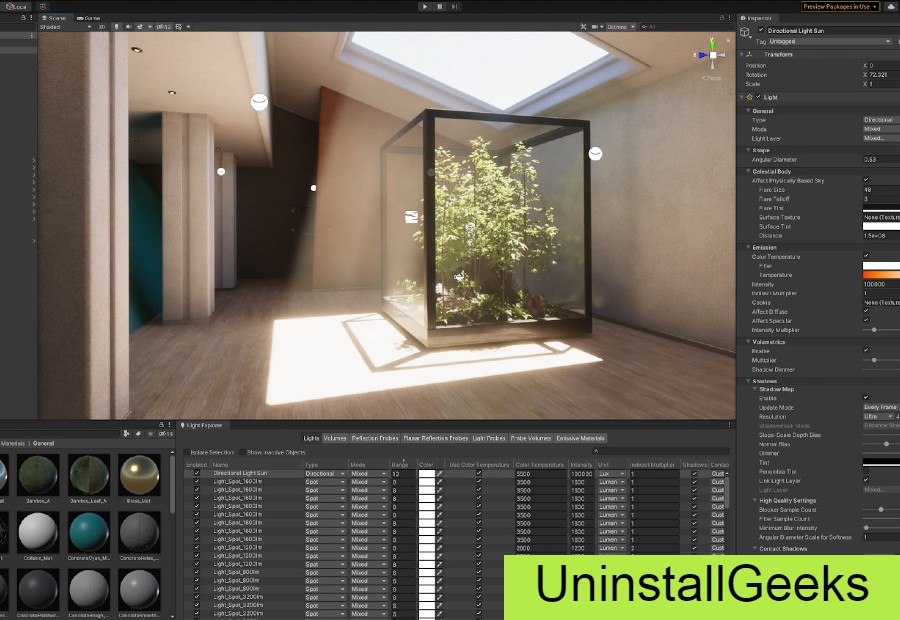Click the Intensity value field 100000
This screenshot has width=900, height=620.
click(x=881, y=284)
